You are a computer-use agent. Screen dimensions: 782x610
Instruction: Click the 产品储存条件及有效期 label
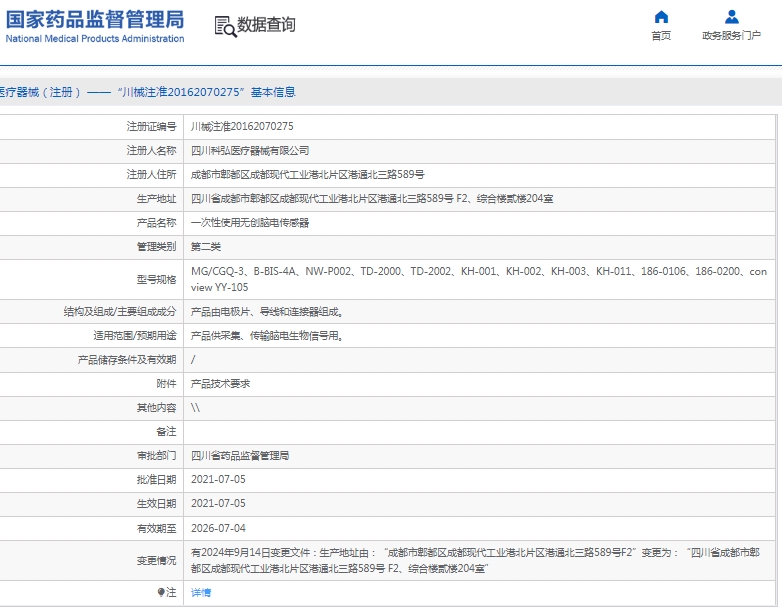click(x=127, y=360)
